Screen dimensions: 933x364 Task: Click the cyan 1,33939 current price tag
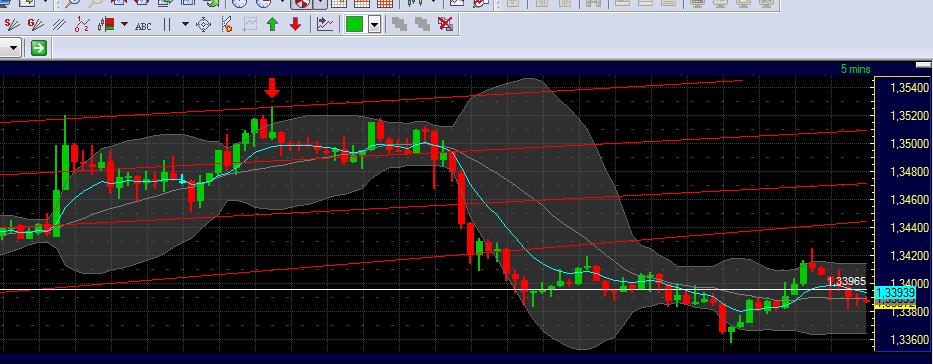point(895,293)
